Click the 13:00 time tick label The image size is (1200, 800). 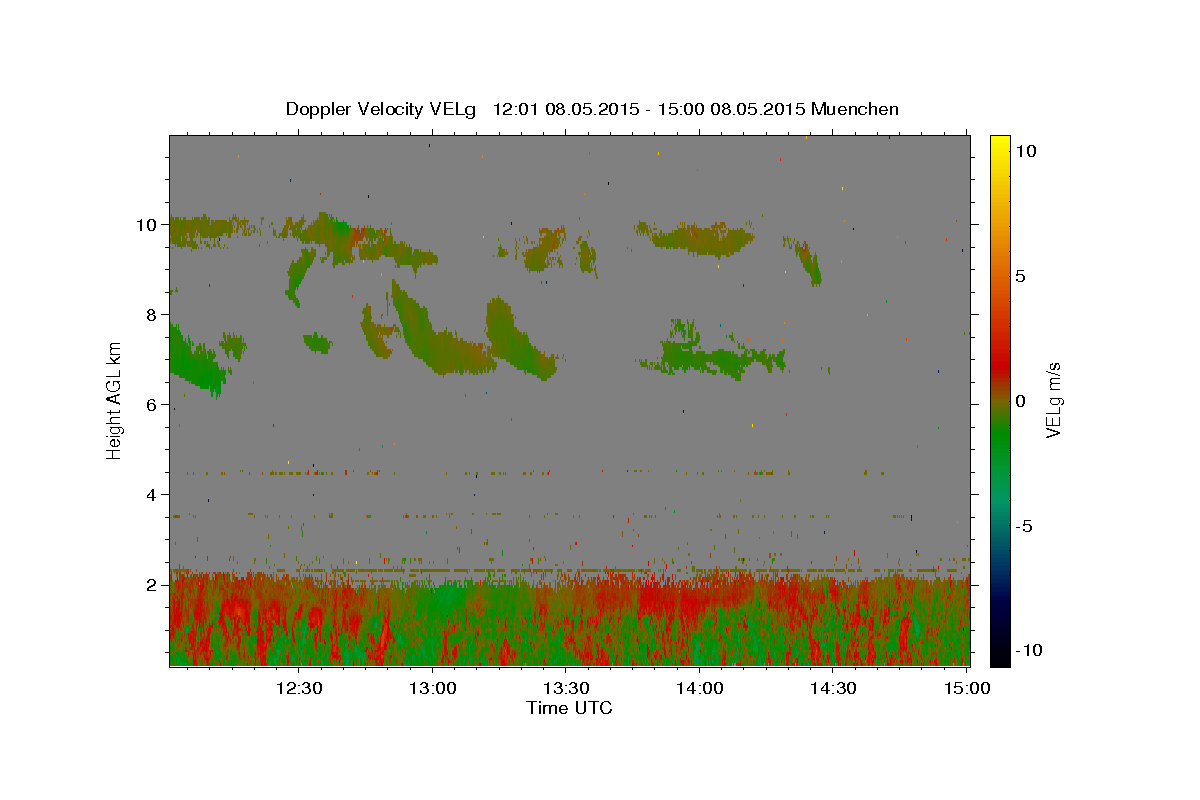pyautogui.click(x=433, y=688)
